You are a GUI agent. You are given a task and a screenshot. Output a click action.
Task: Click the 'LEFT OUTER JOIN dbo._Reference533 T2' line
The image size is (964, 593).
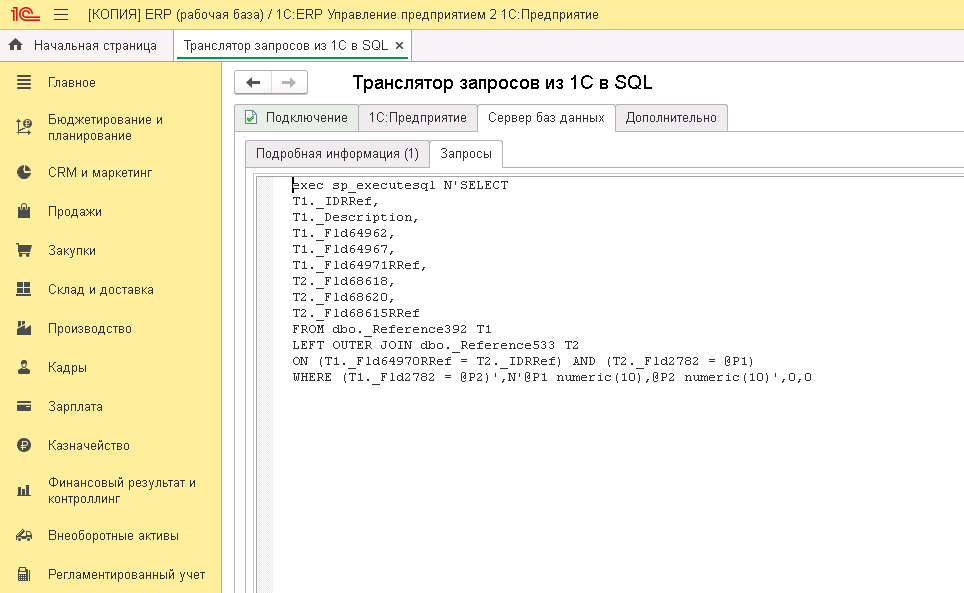click(435, 345)
